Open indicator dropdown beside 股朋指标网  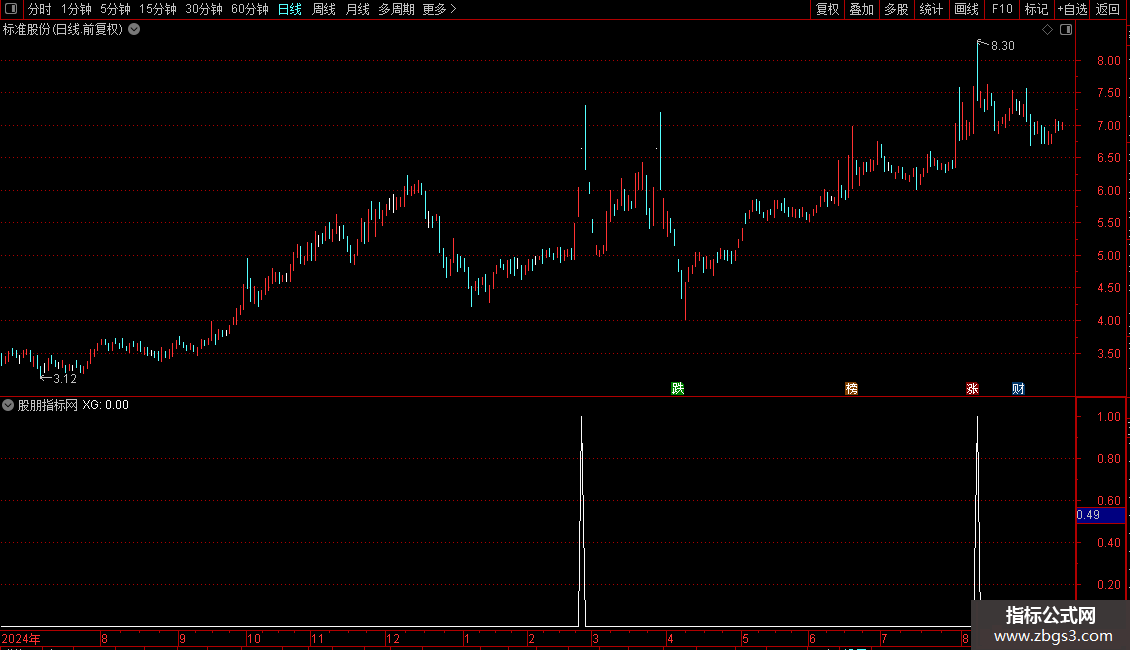8,405
